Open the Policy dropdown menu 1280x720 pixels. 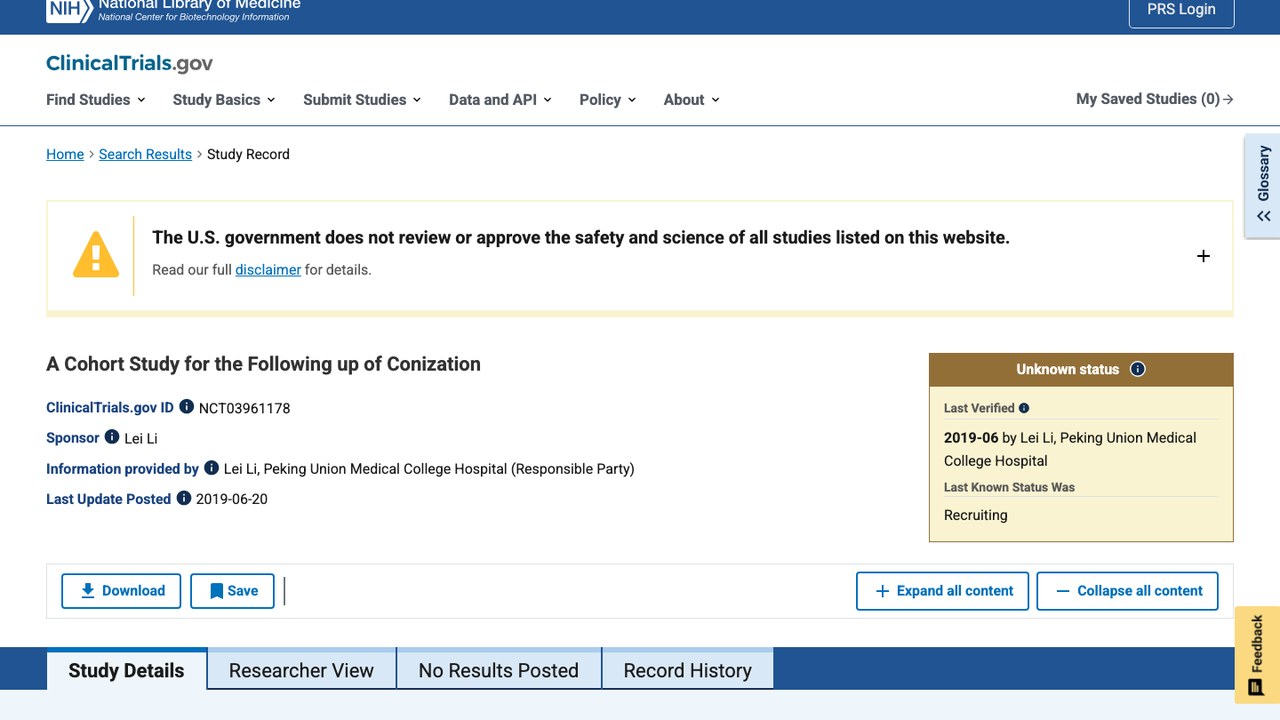point(608,99)
